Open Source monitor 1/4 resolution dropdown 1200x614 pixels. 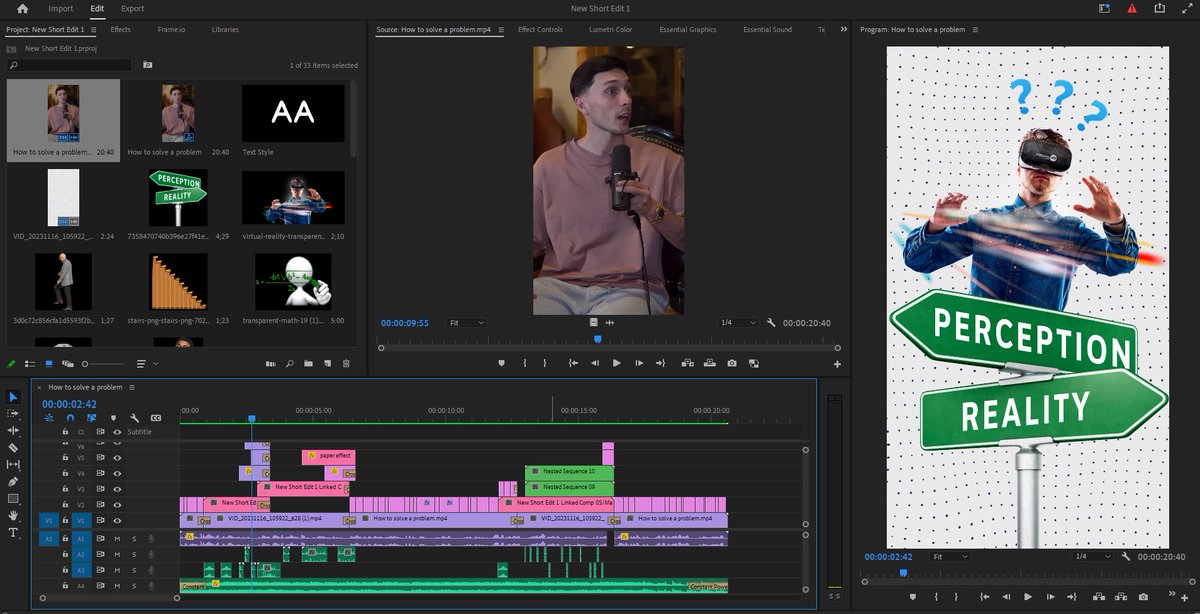738,323
